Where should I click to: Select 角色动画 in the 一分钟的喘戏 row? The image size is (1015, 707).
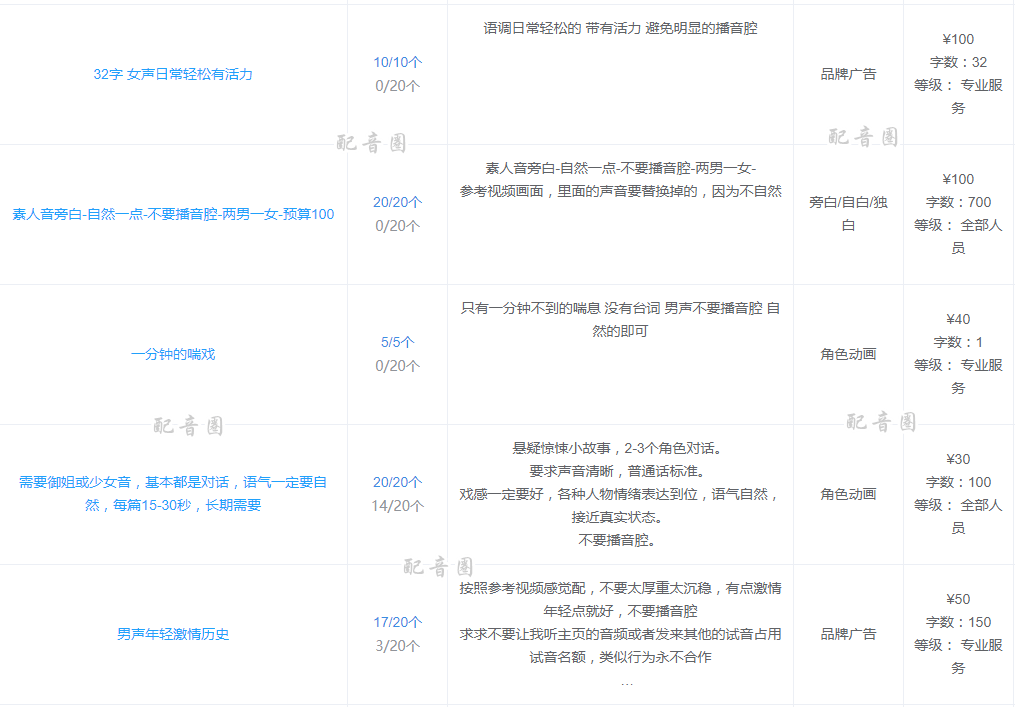coord(848,354)
